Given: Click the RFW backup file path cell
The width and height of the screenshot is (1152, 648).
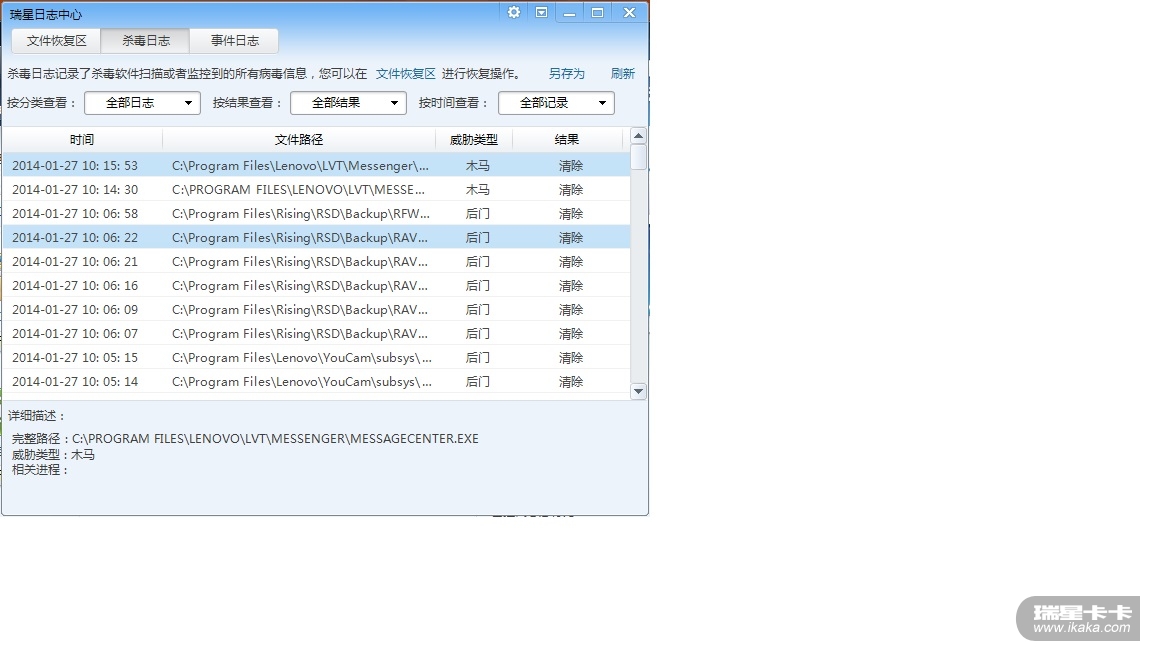Looking at the screenshot, I should coord(300,214).
